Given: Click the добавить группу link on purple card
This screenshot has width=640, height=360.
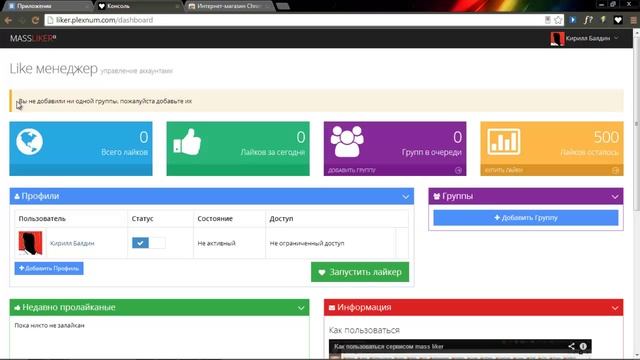Looking at the screenshot, I should click(351, 170).
